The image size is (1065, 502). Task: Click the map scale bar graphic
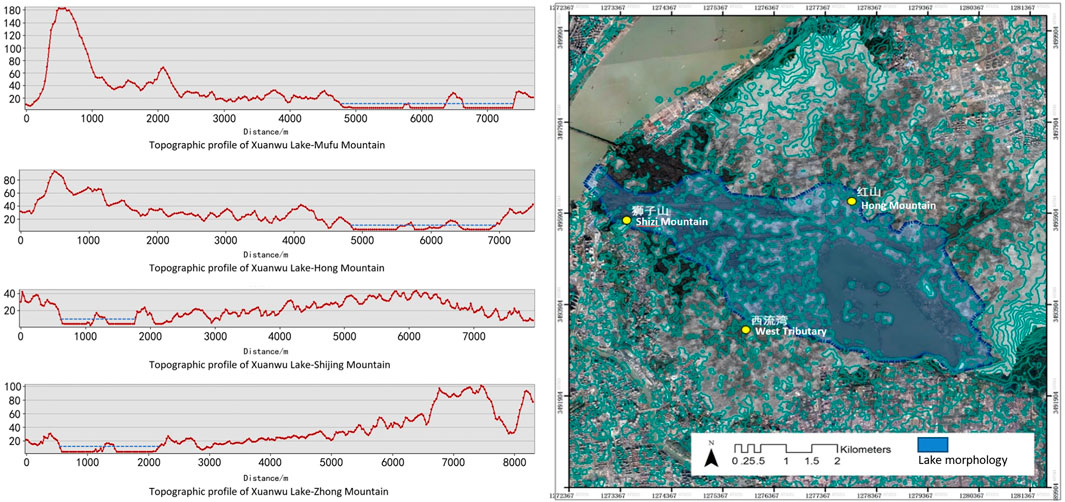click(x=785, y=449)
